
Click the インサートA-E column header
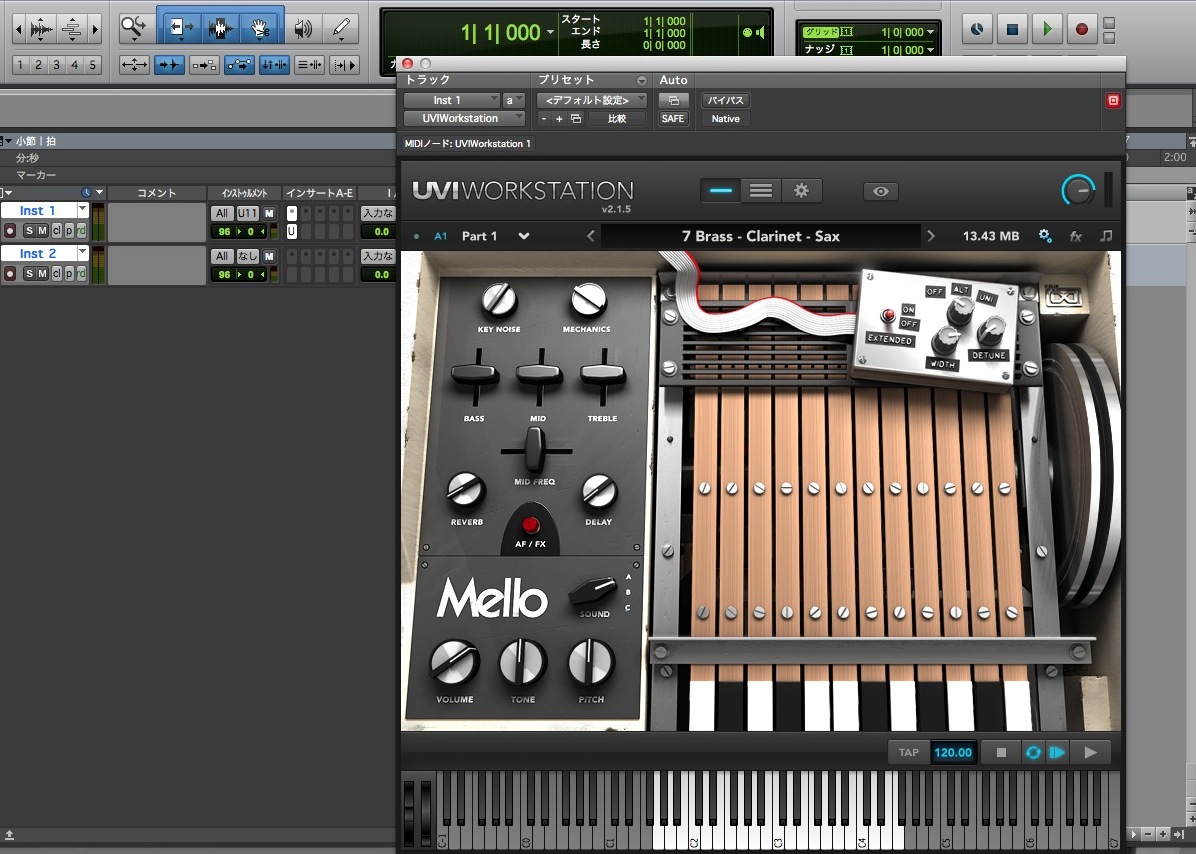pos(320,193)
